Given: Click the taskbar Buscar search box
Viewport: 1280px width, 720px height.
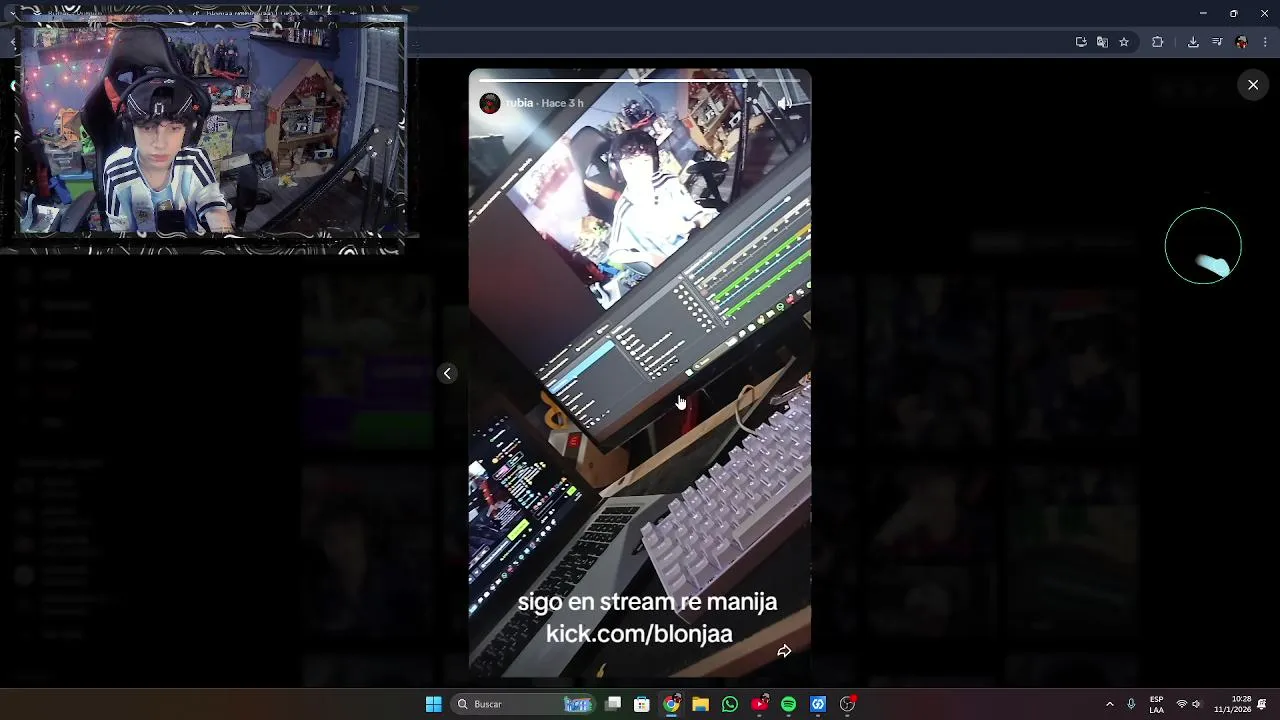Looking at the screenshot, I should point(524,704).
